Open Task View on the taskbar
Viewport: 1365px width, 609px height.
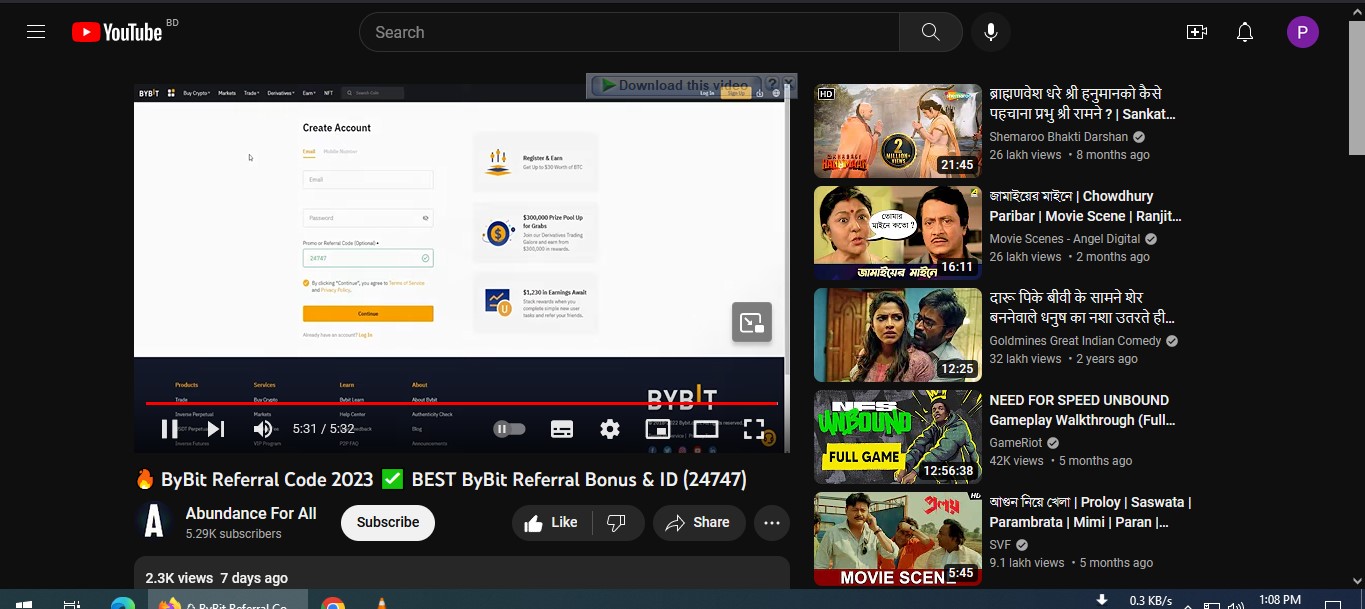tap(71, 604)
